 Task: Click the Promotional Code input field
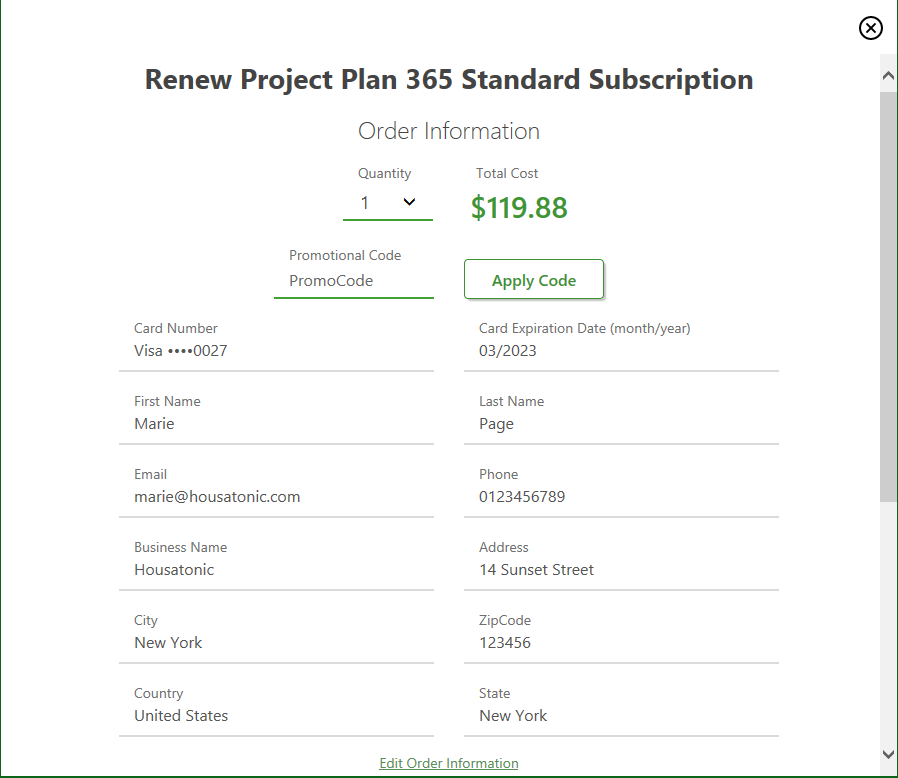[x=354, y=281]
